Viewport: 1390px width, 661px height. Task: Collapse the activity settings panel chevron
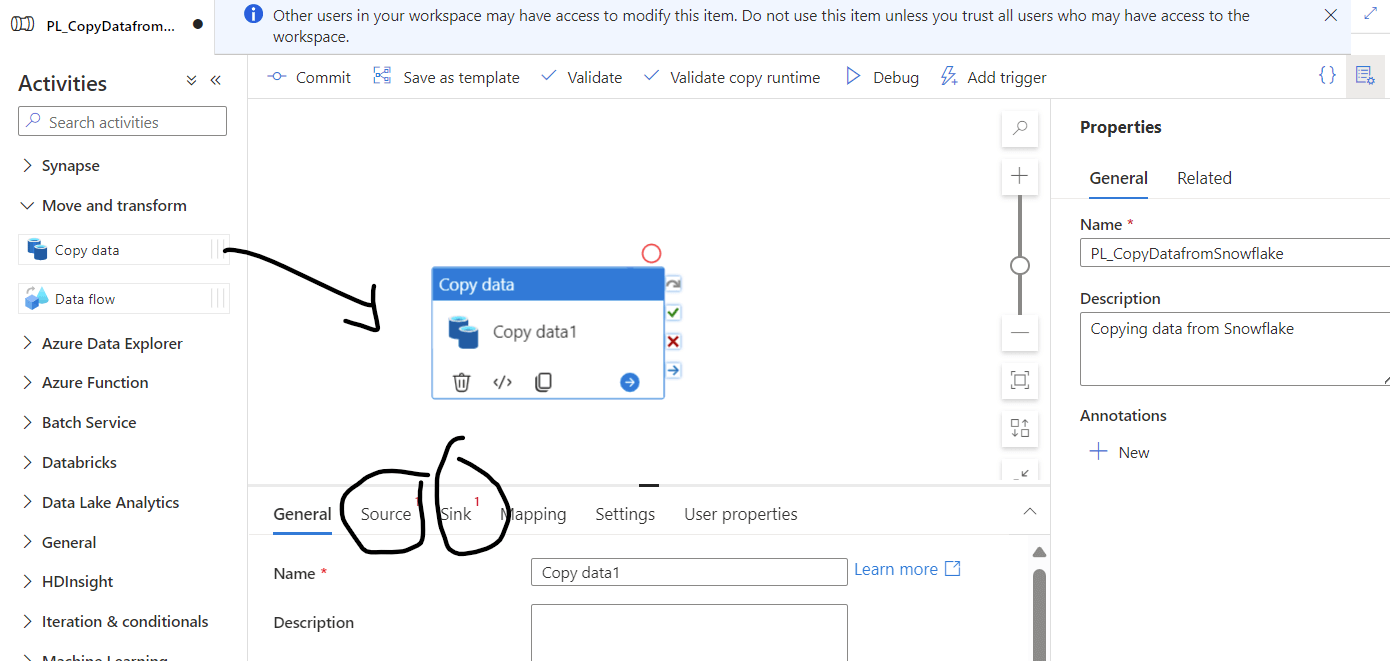point(1030,512)
